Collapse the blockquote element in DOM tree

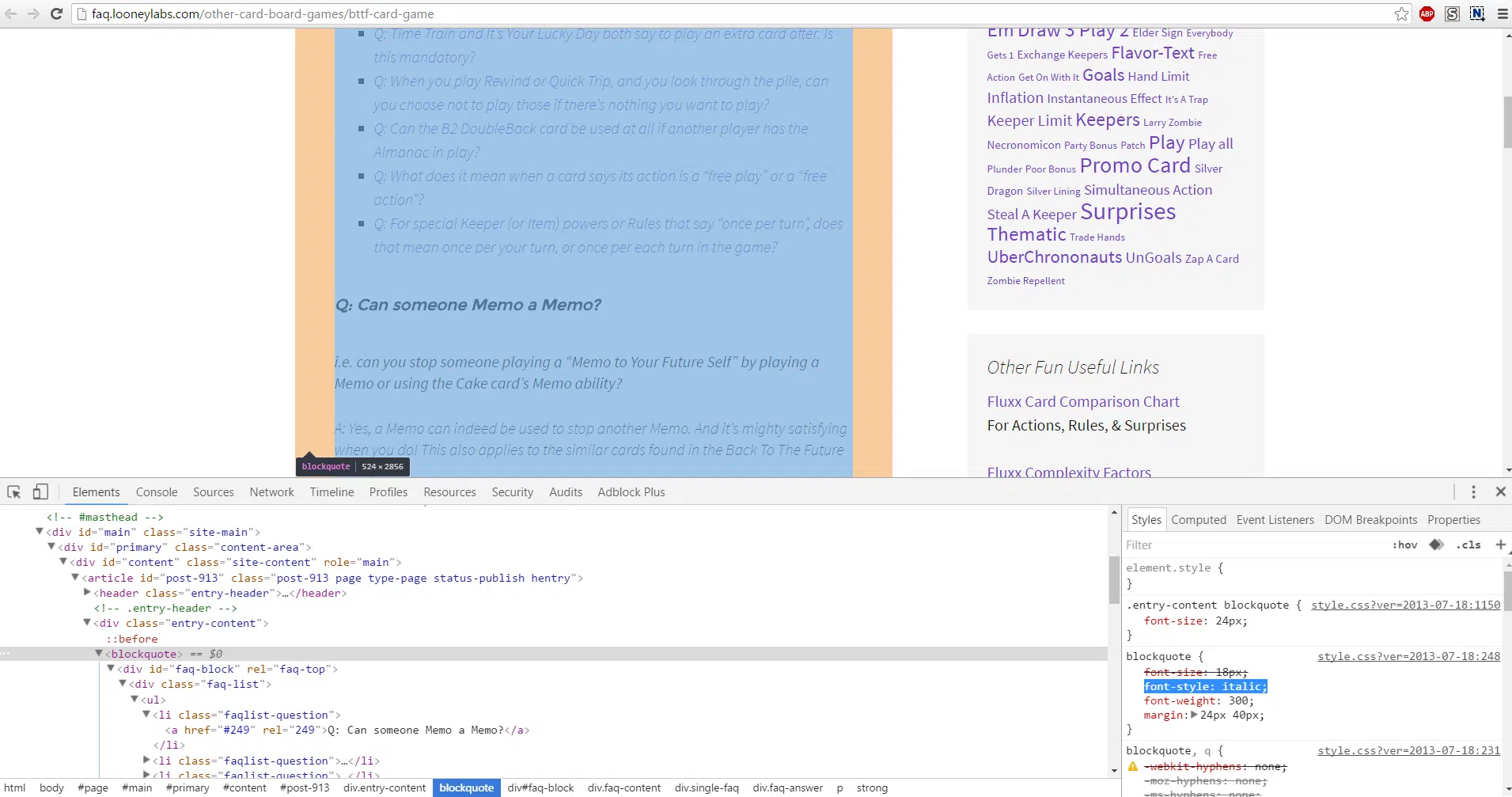click(99, 654)
